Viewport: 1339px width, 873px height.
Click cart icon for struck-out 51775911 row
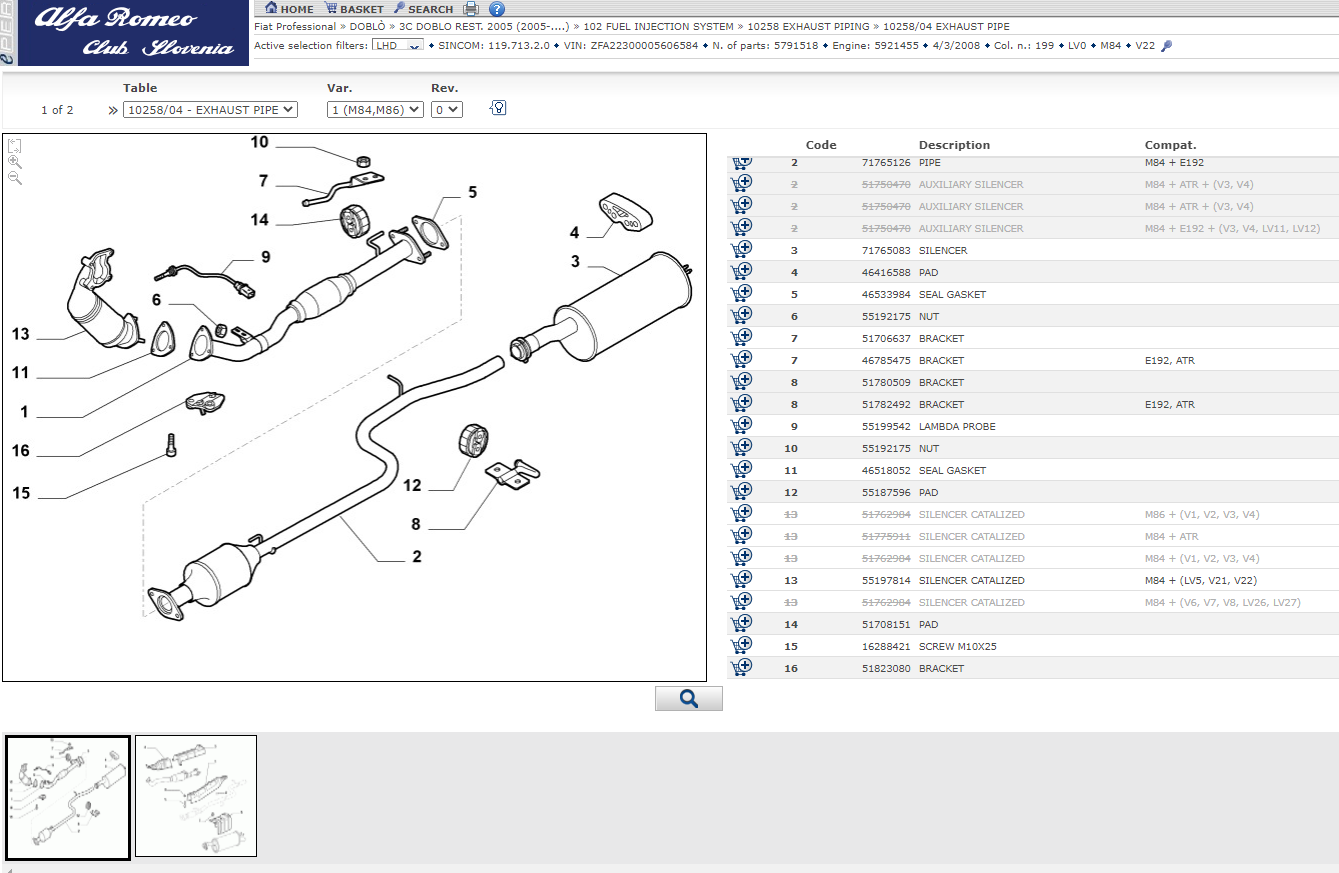coord(742,536)
